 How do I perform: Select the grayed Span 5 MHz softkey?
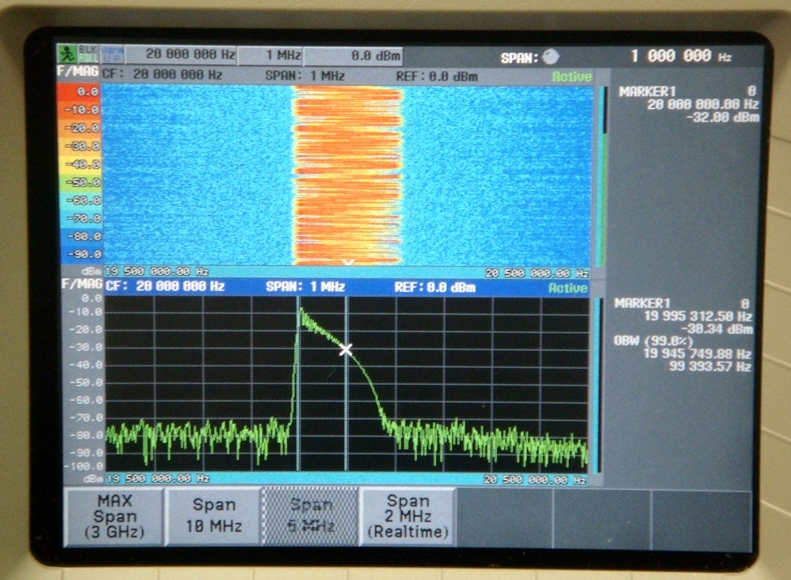click(x=311, y=515)
